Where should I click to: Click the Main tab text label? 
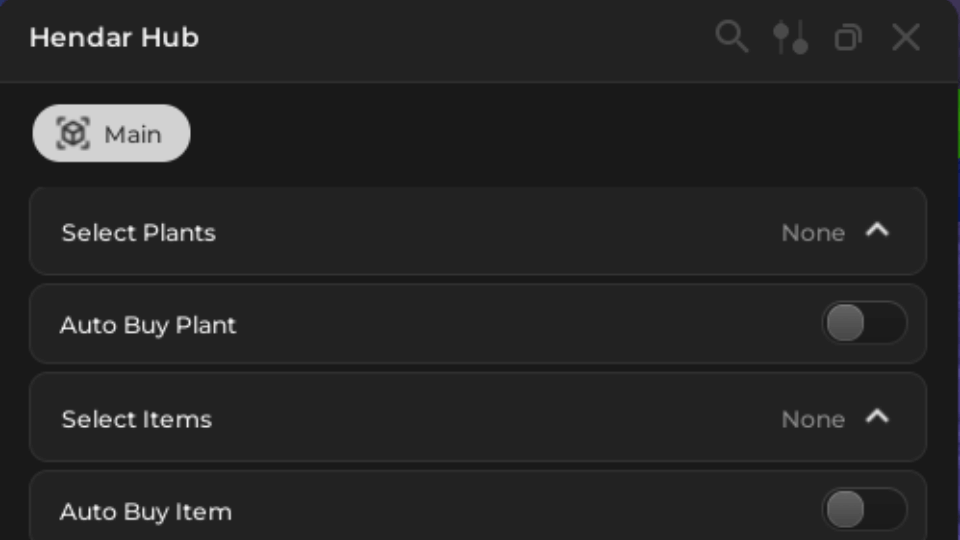(x=133, y=134)
